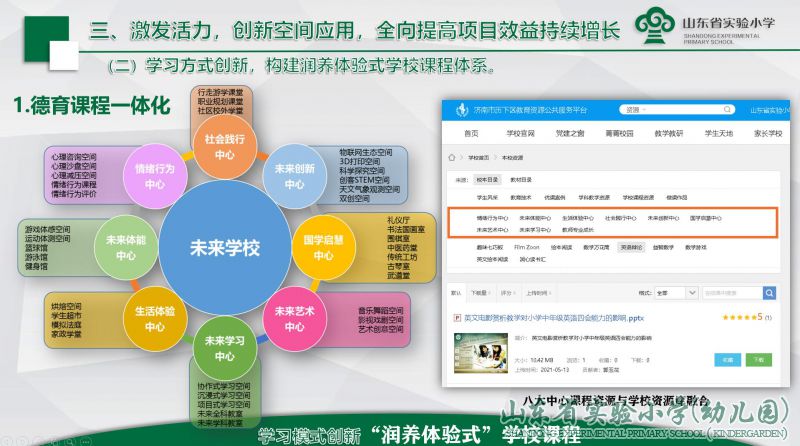The width and height of the screenshot is (800, 446).
Task: Select the 教材目录 source option
Action: [521, 180]
